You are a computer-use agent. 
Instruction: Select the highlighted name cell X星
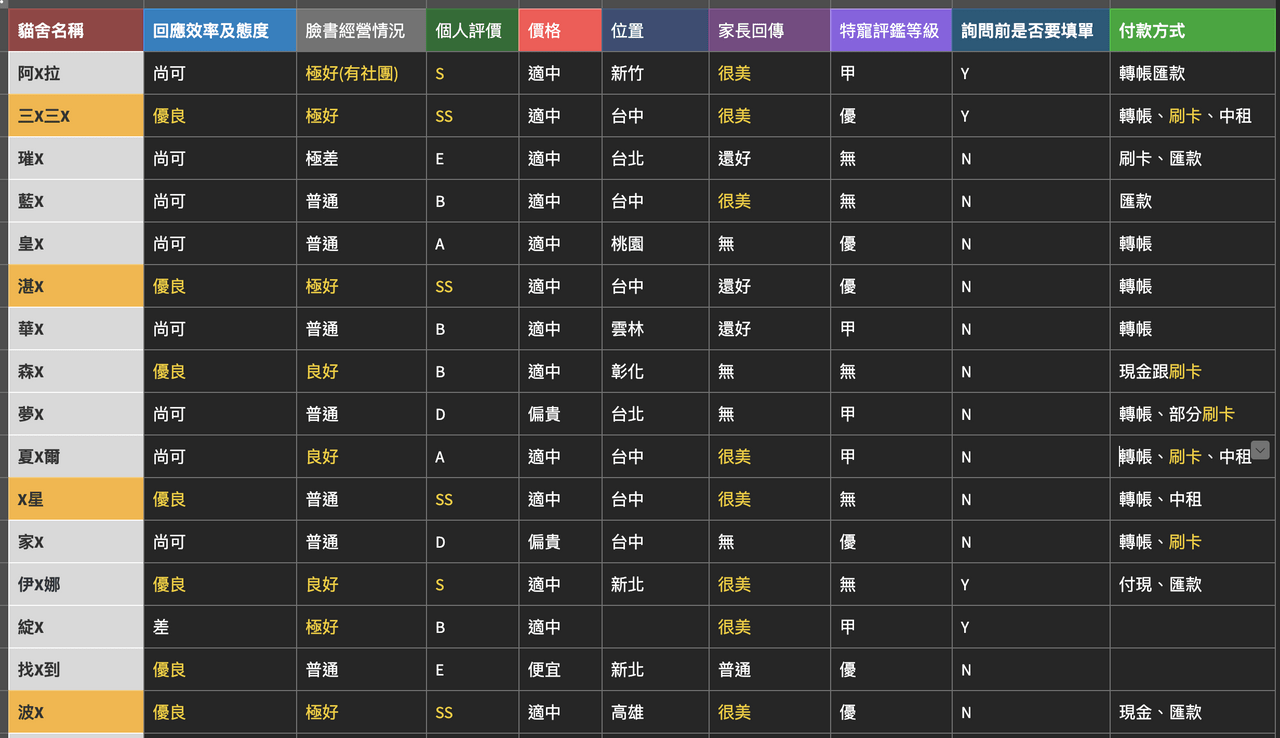(76, 499)
